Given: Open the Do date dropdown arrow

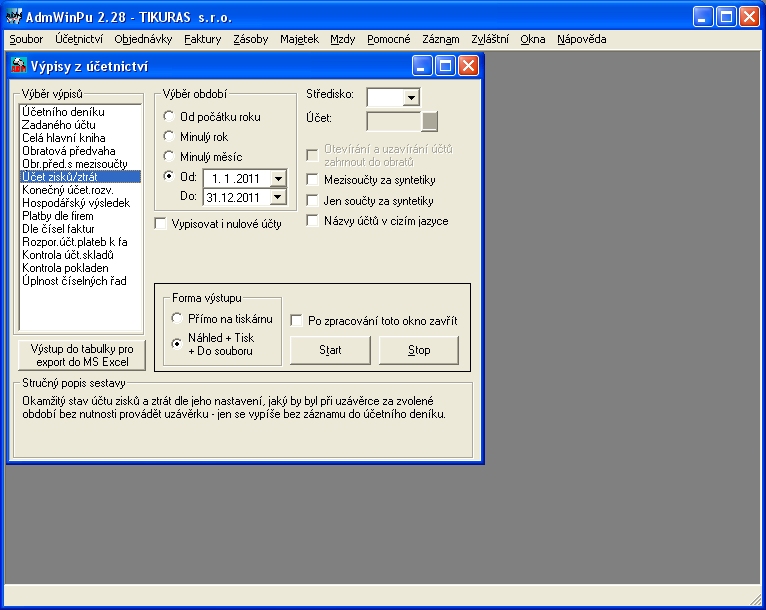Looking at the screenshot, I should pos(278,197).
